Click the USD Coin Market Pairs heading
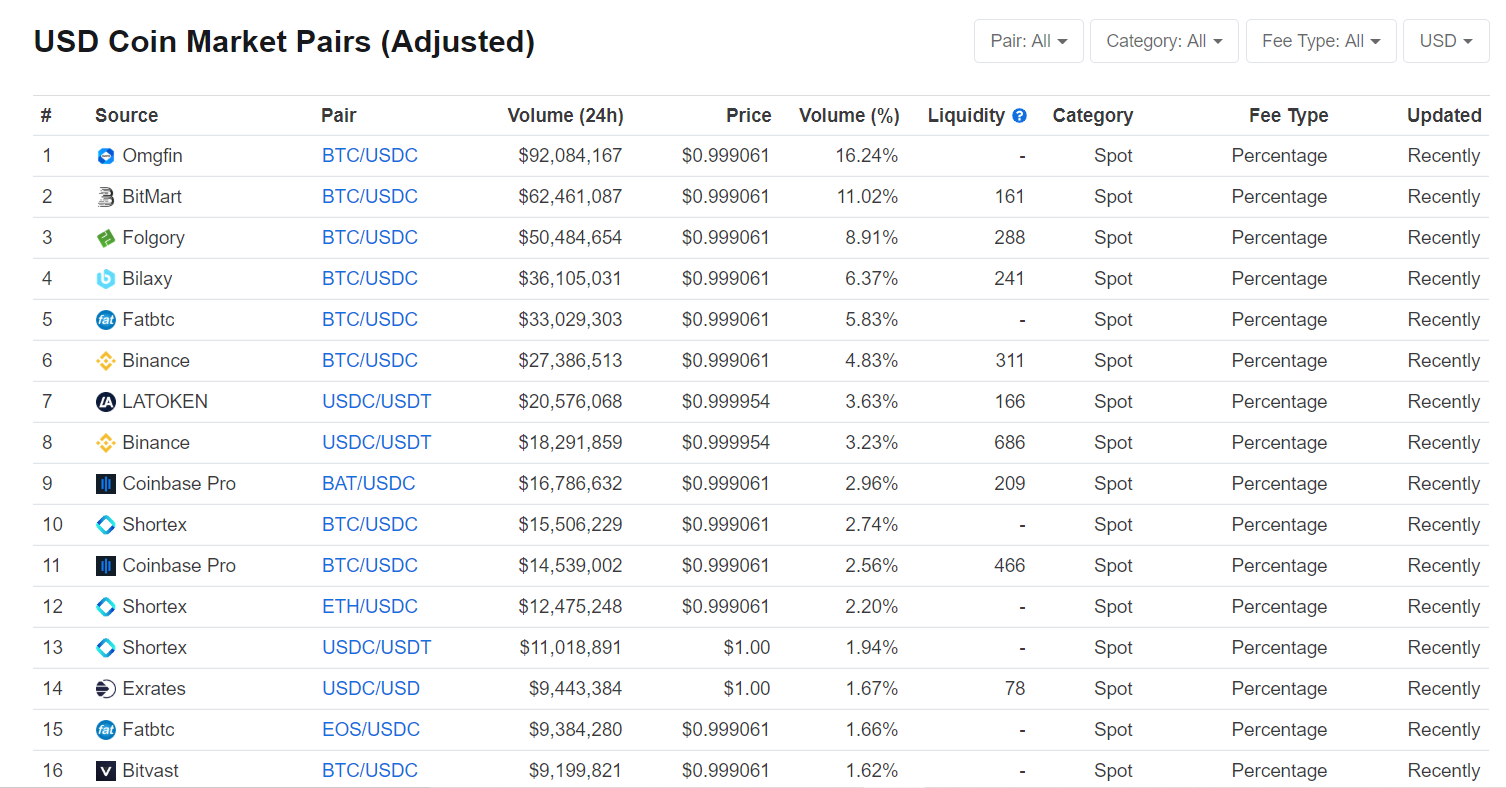1506x788 pixels. (x=284, y=42)
